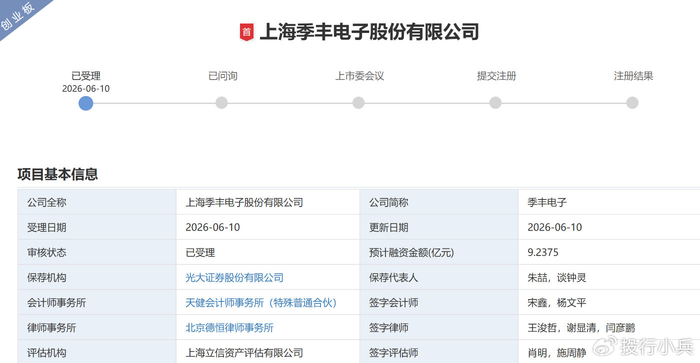Click the 审核状态 label cell
The height and width of the screenshot is (363, 700).
coord(97,252)
